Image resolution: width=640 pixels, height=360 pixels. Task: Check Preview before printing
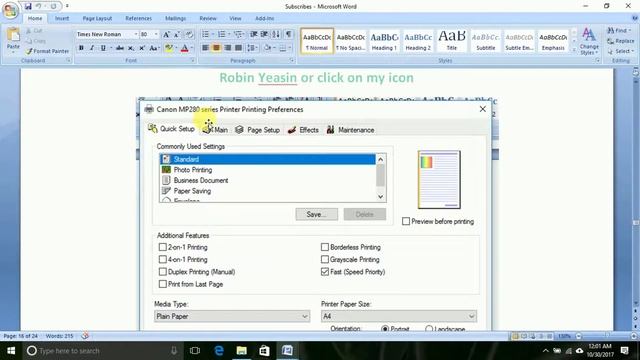point(406,221)
